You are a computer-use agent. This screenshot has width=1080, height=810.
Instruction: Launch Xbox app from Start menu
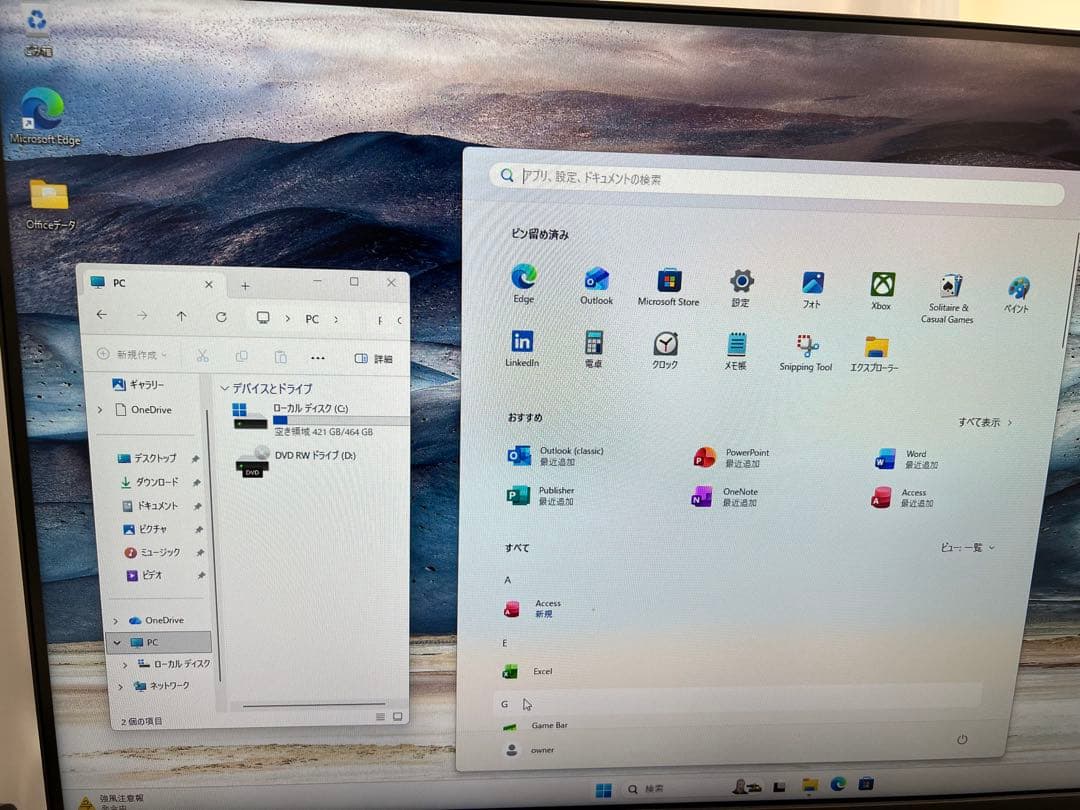pyautogui.click(x=882, y=291)
